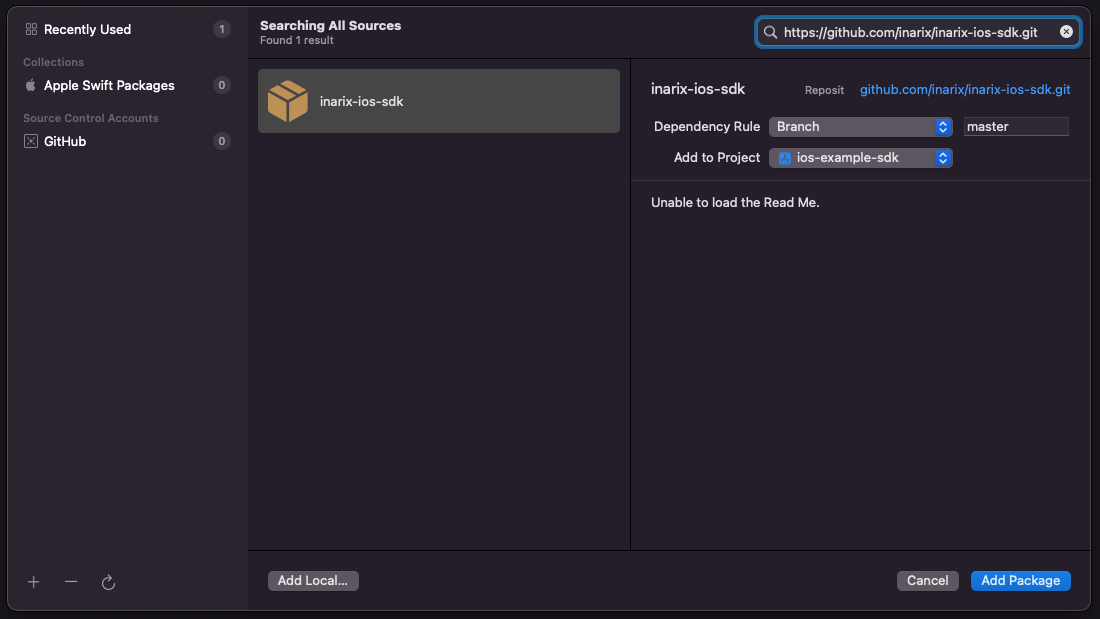Click the Add Package button
Image resolution: width=1100 pixels, height=619 pixels.
1020,581
